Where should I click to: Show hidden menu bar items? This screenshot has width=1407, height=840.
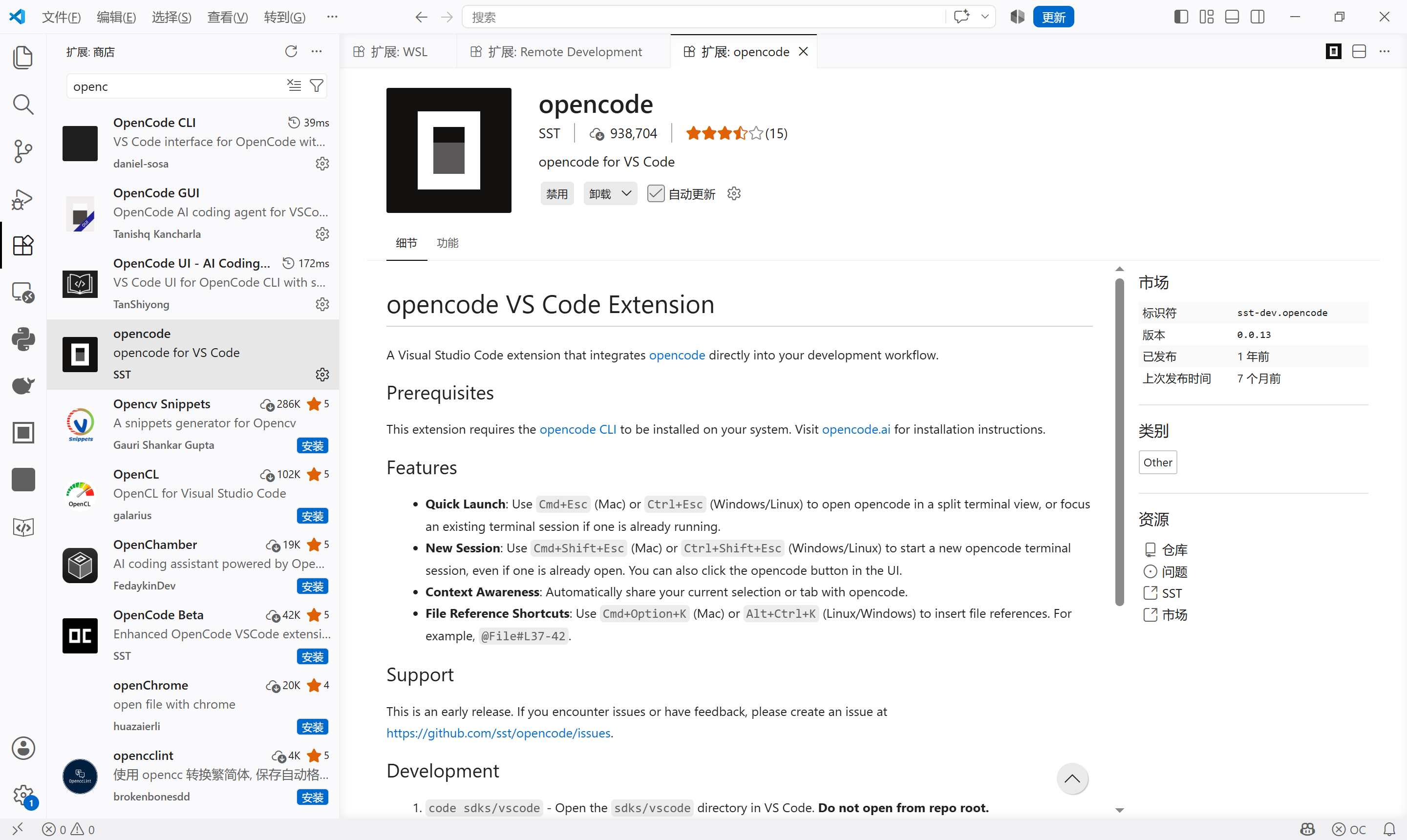(332, 17)
